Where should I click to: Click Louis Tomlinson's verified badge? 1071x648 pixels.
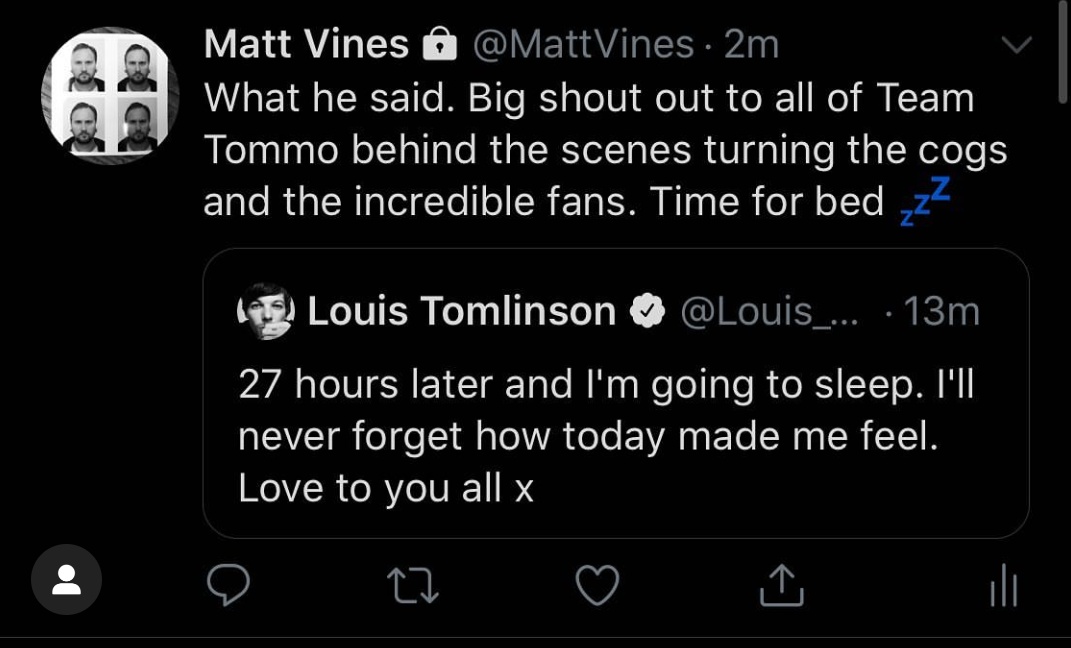click(x=648, y=312)
